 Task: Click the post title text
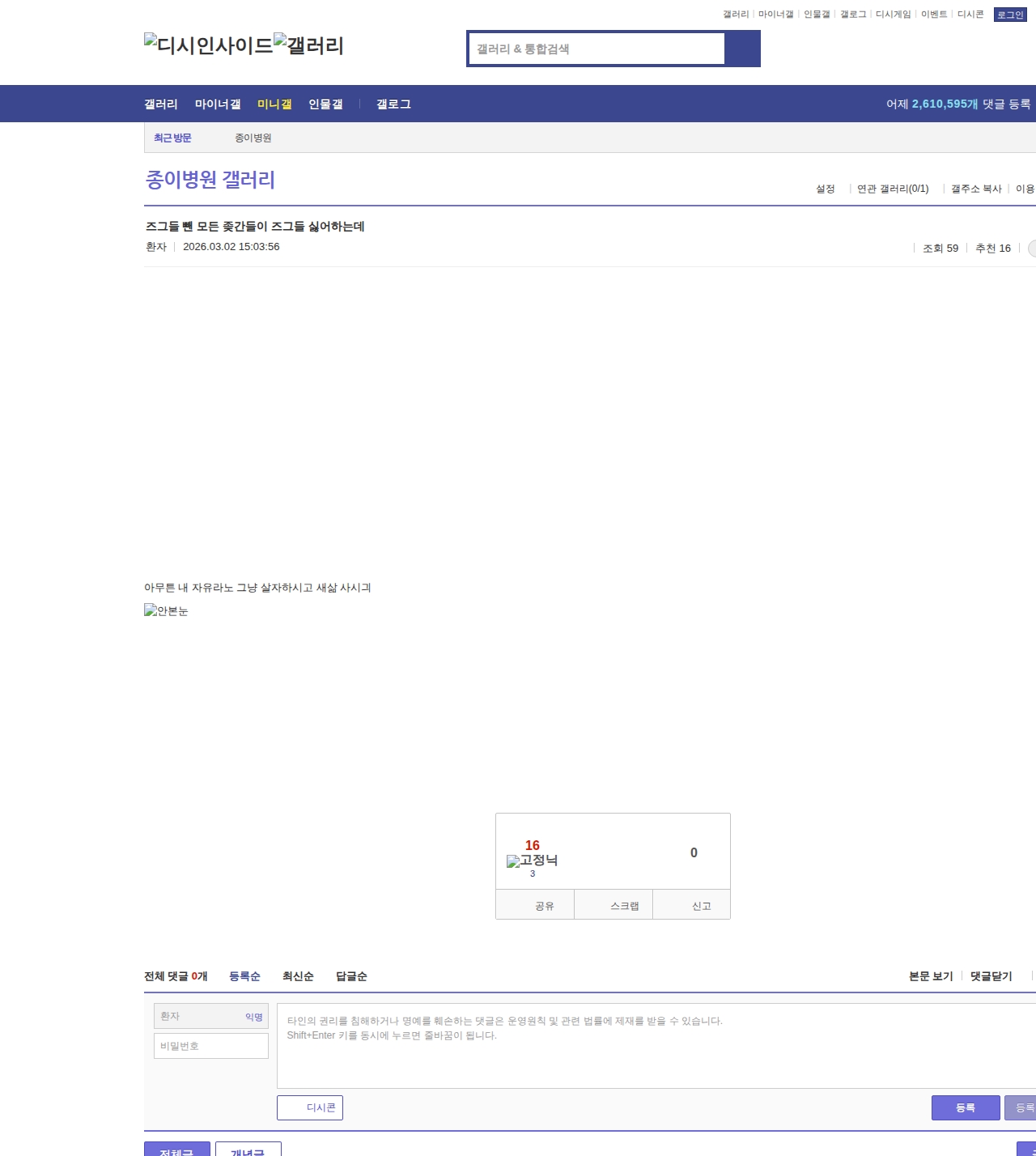coord(255,226)
